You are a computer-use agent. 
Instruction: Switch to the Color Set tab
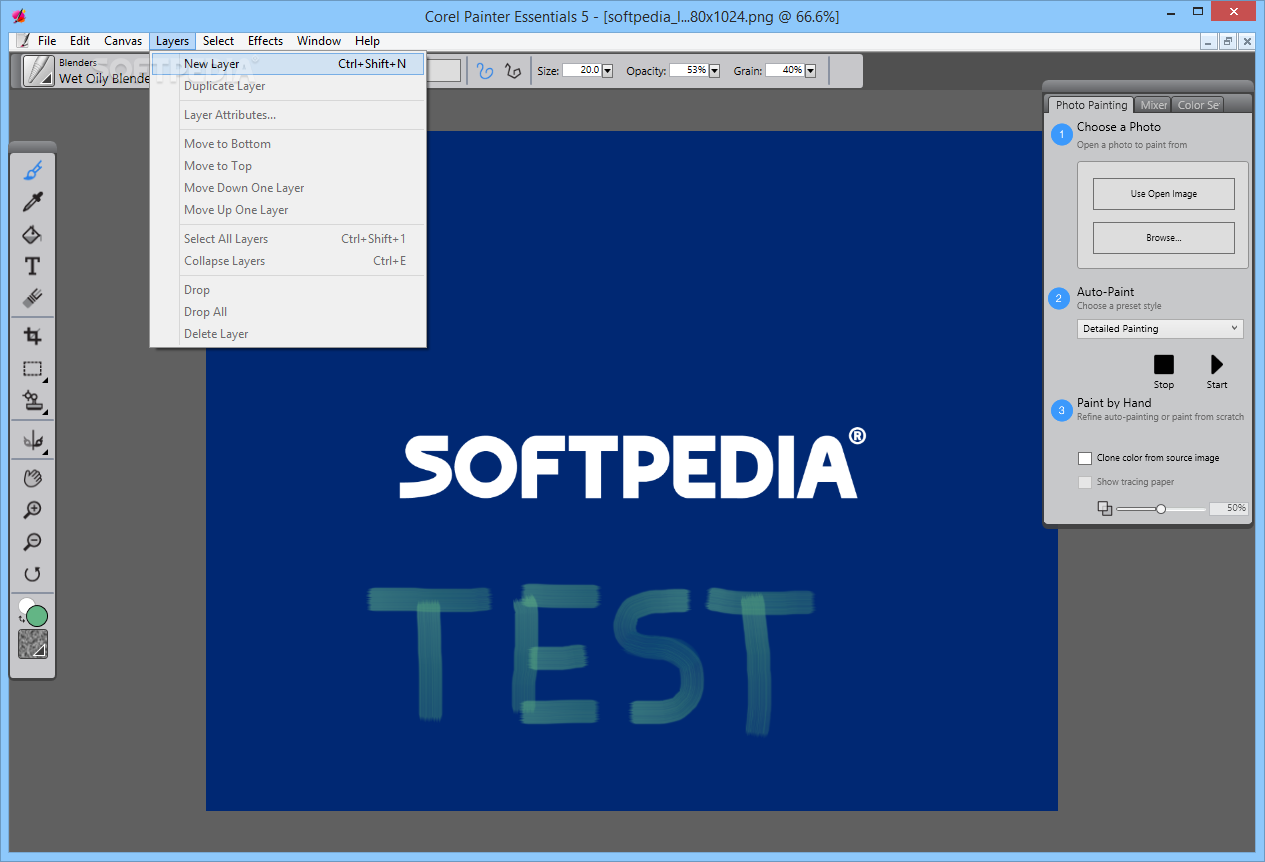point(1197,105)
